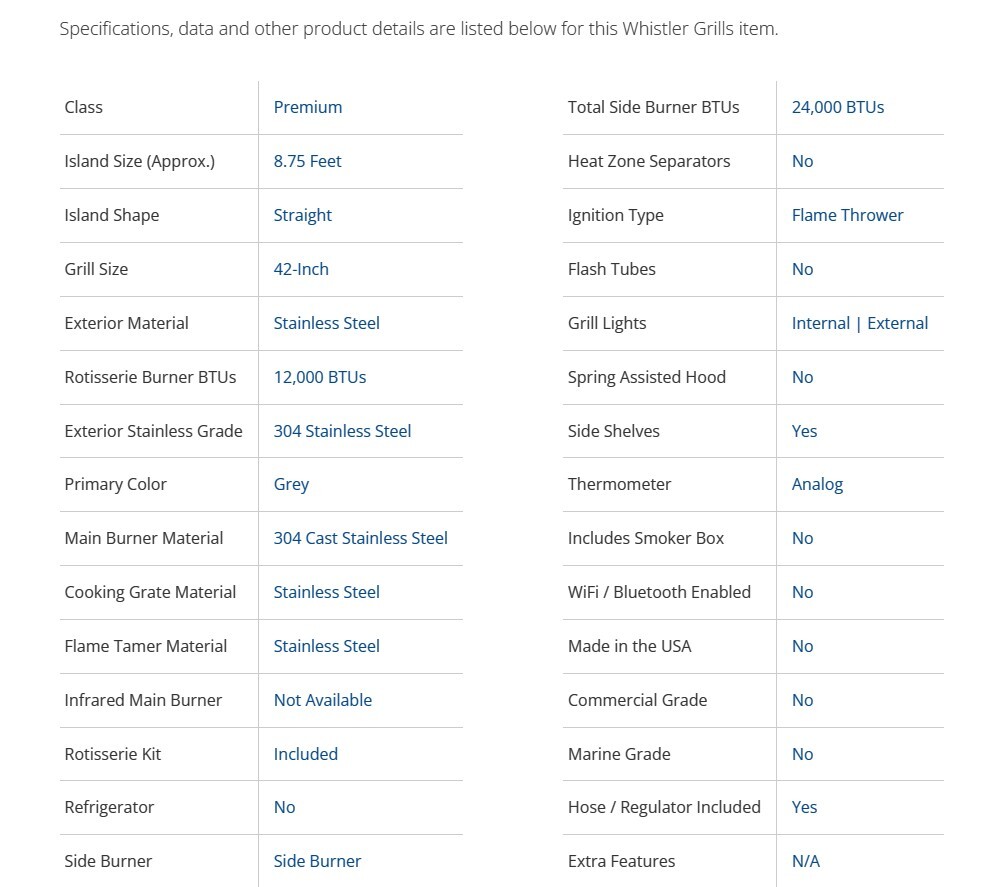
Task: Click the Exterior Material Stainless Steel link
Action: click(326, 323)
